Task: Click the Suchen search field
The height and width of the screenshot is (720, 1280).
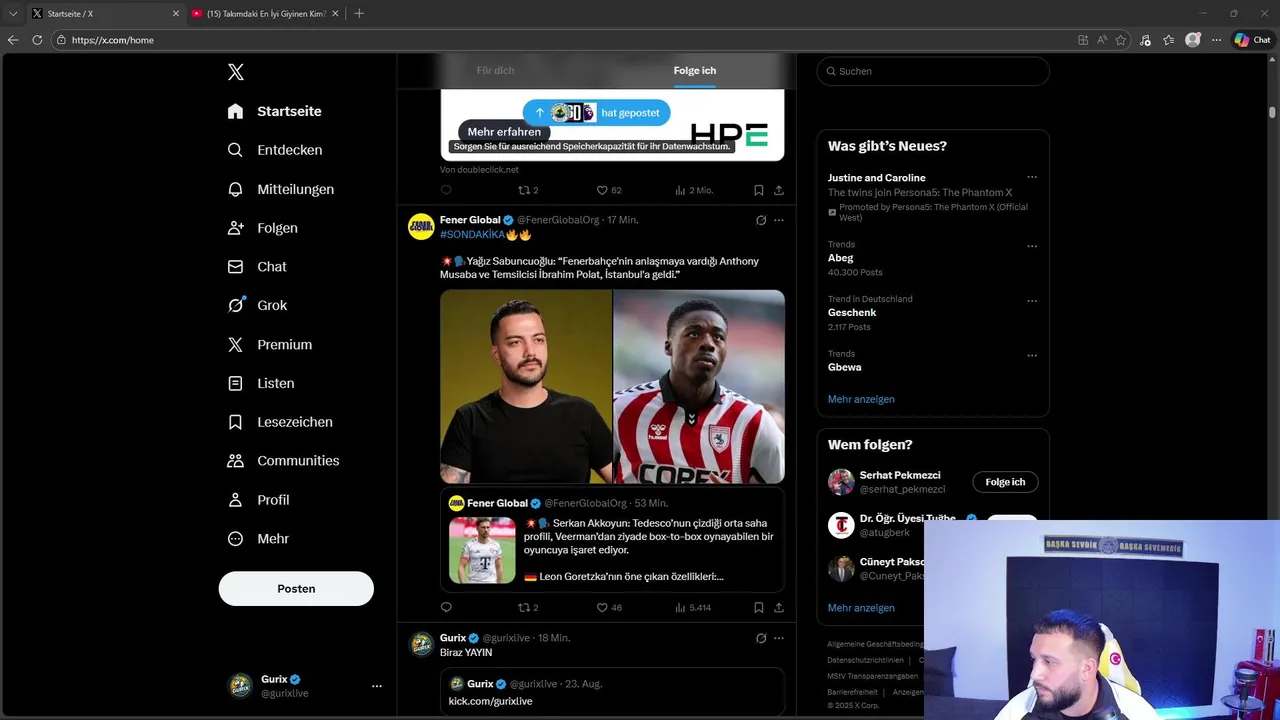Action: coord(933,71)
